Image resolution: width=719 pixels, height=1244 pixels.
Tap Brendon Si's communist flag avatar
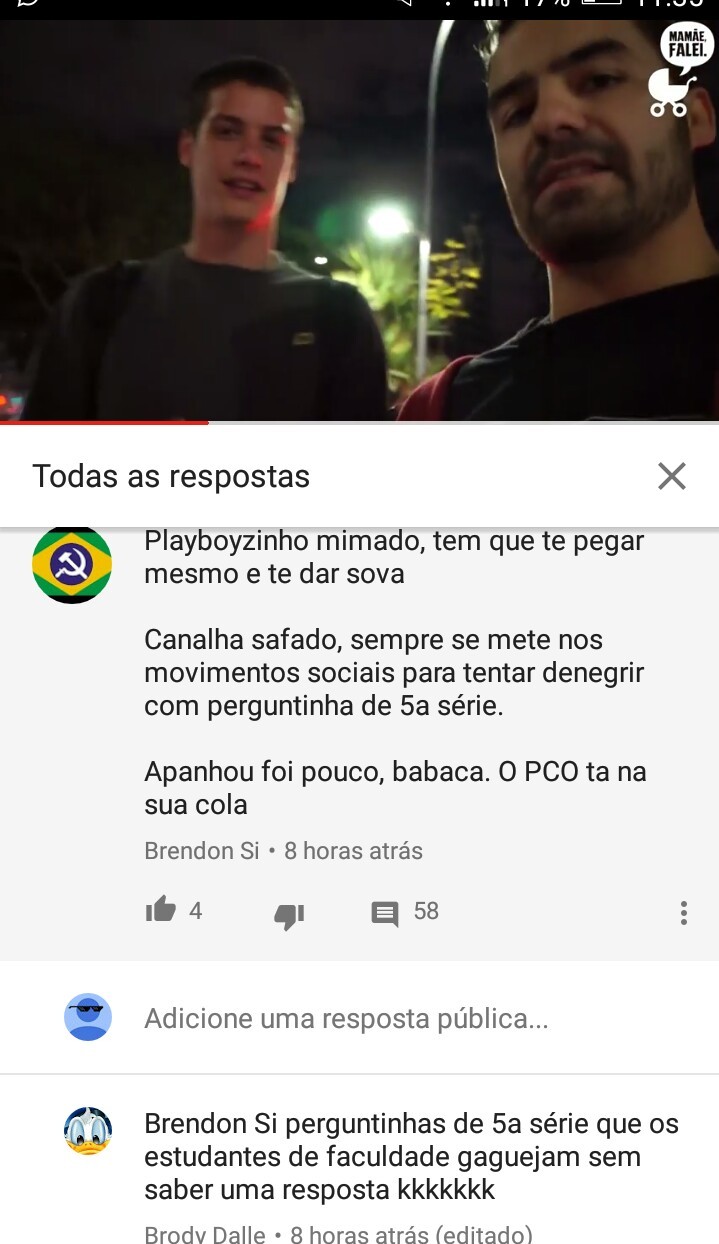pyautogui.click(x=72, y=564)
